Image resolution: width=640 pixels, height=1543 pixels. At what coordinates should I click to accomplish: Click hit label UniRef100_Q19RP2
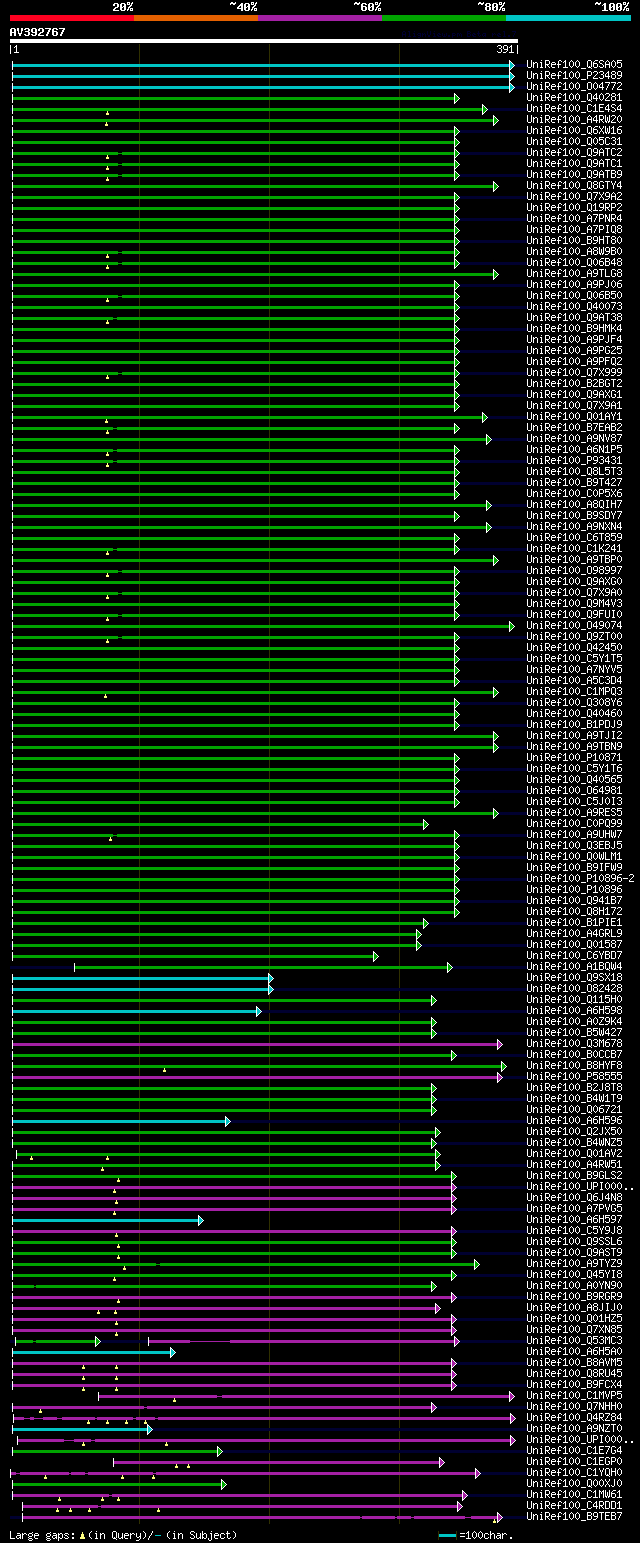point(574,207)
